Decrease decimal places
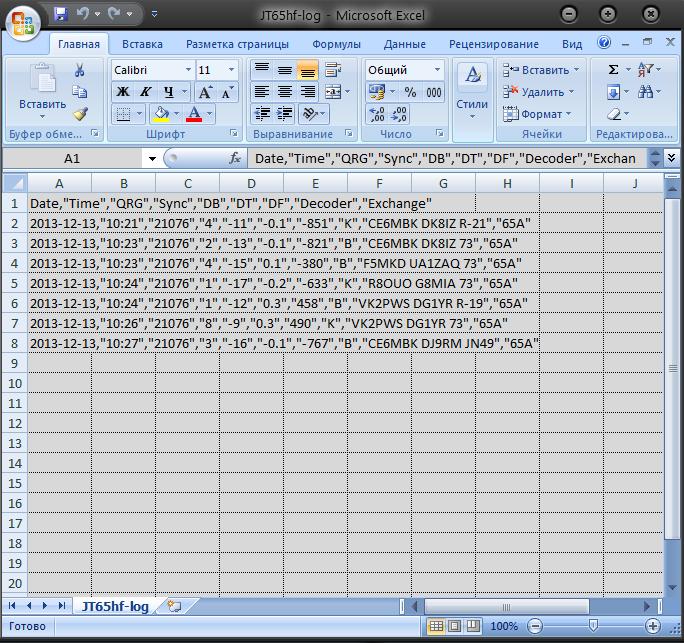Image resolution: width=684 pixels, height=643 pixels. click(400, 114)
